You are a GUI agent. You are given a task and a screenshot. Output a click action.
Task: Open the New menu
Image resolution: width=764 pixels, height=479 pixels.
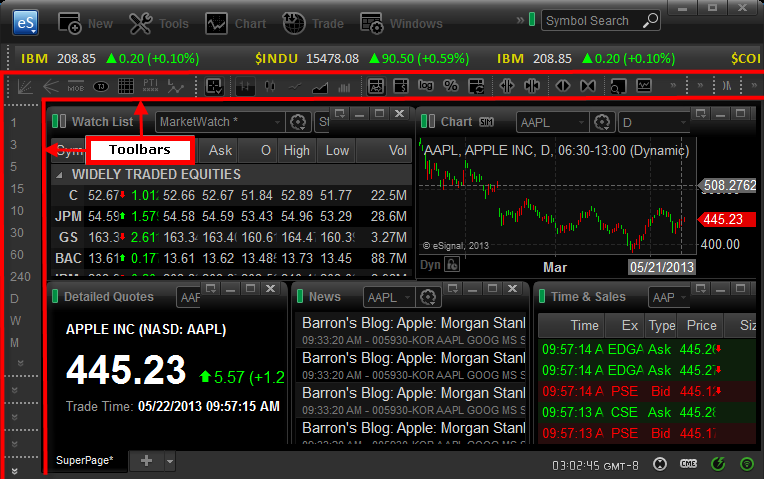click(85, 23)
